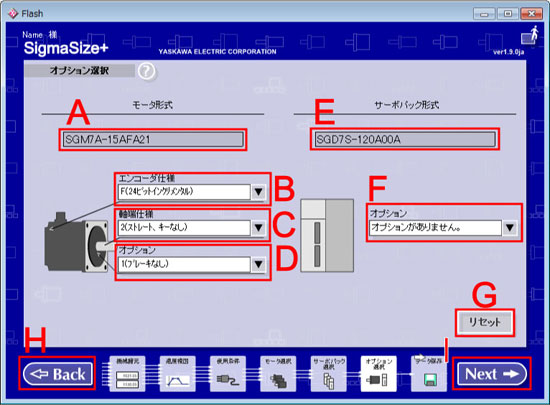The width and height of the screenshot is (550, 405).
Task: Open the オプションがありません combo box
Action: click(x=443, y=228)
